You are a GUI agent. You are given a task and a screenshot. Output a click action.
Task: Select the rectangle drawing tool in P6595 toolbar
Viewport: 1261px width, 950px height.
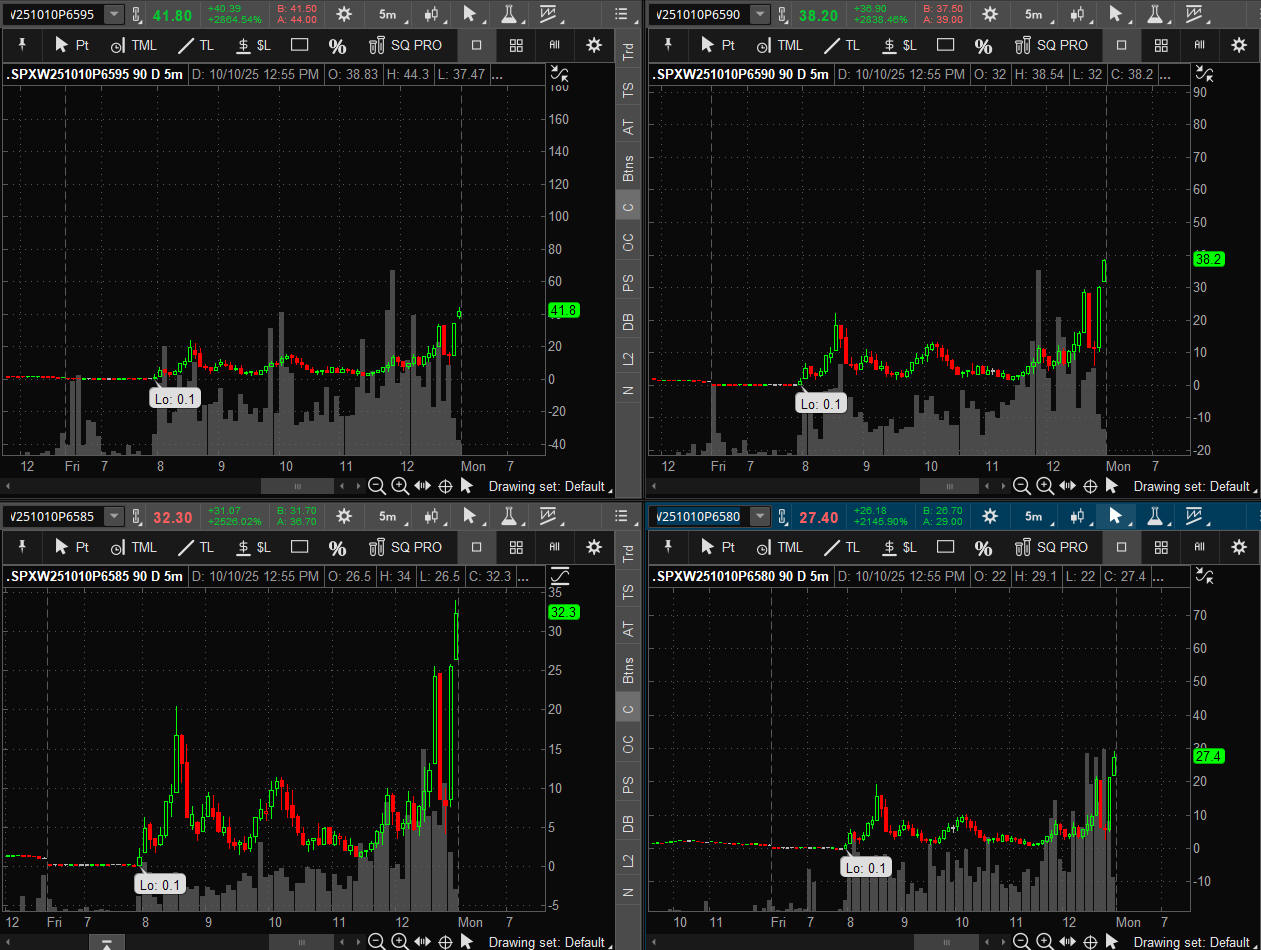click(x=299, y=45)
